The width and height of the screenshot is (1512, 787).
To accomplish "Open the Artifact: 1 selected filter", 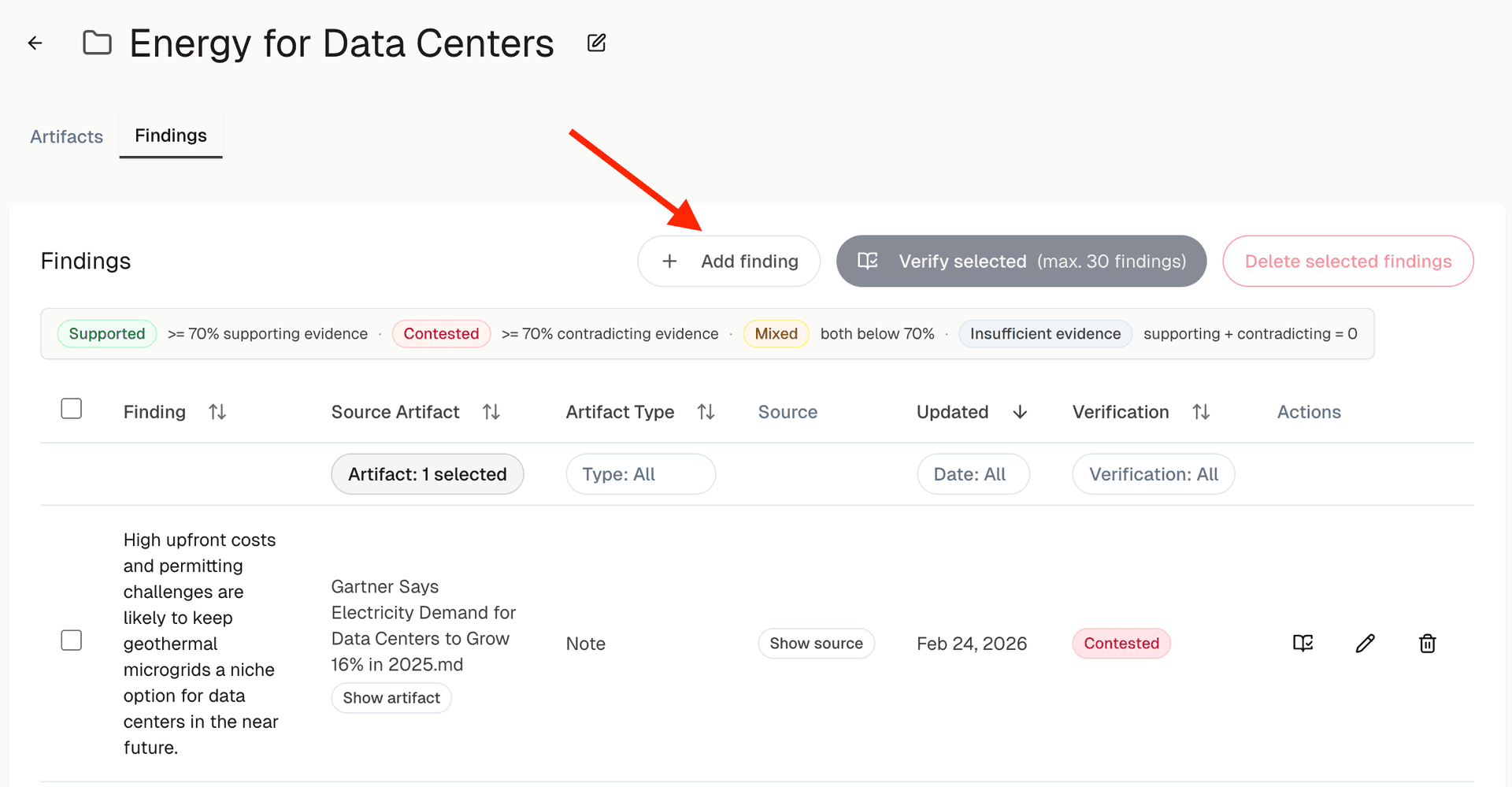I will coord(427,473).
